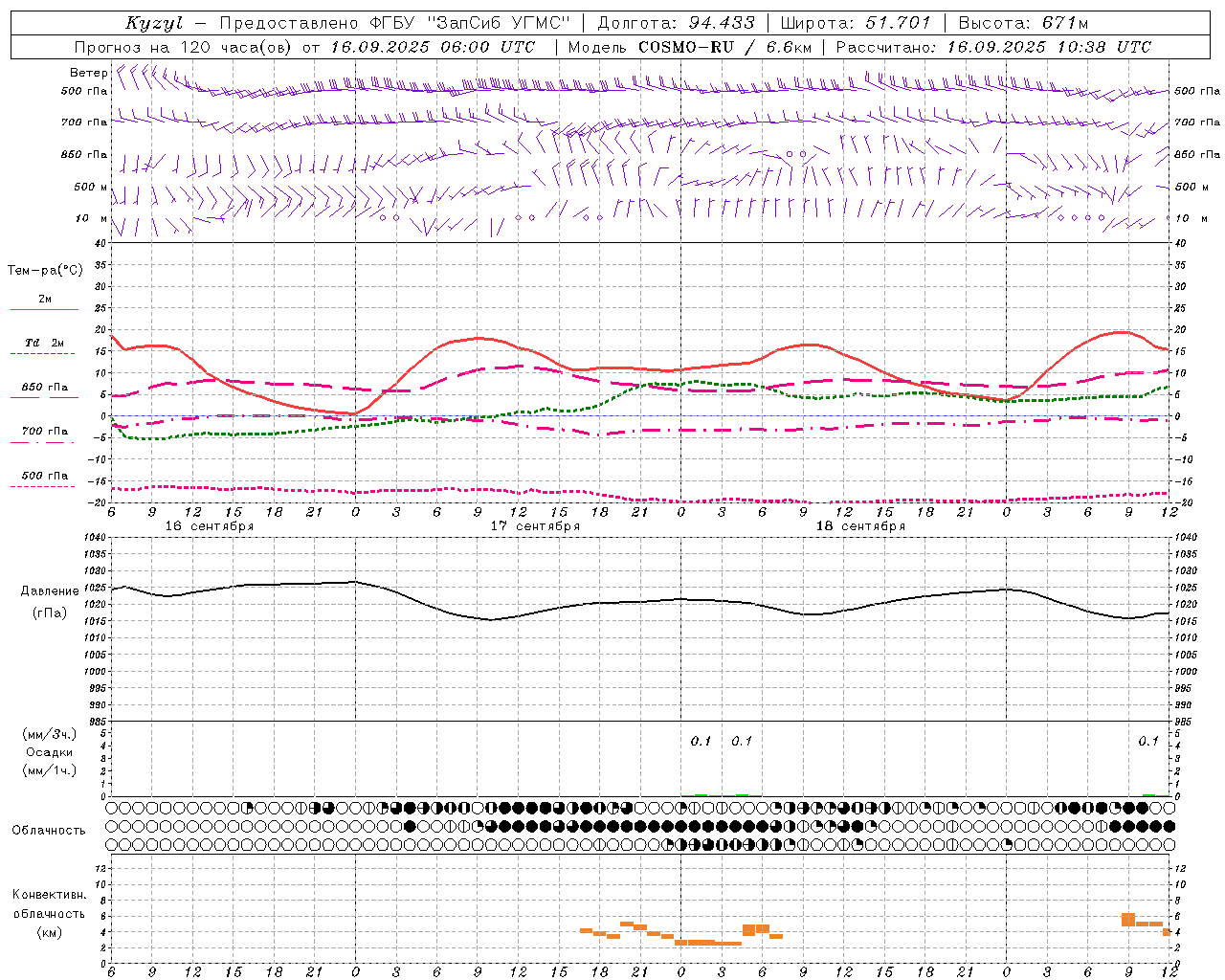Click "Рассчитано: 16.09.2025 10:38 UTC" text
Viewport: 1225px width, 980px height.
coord(993,47)
